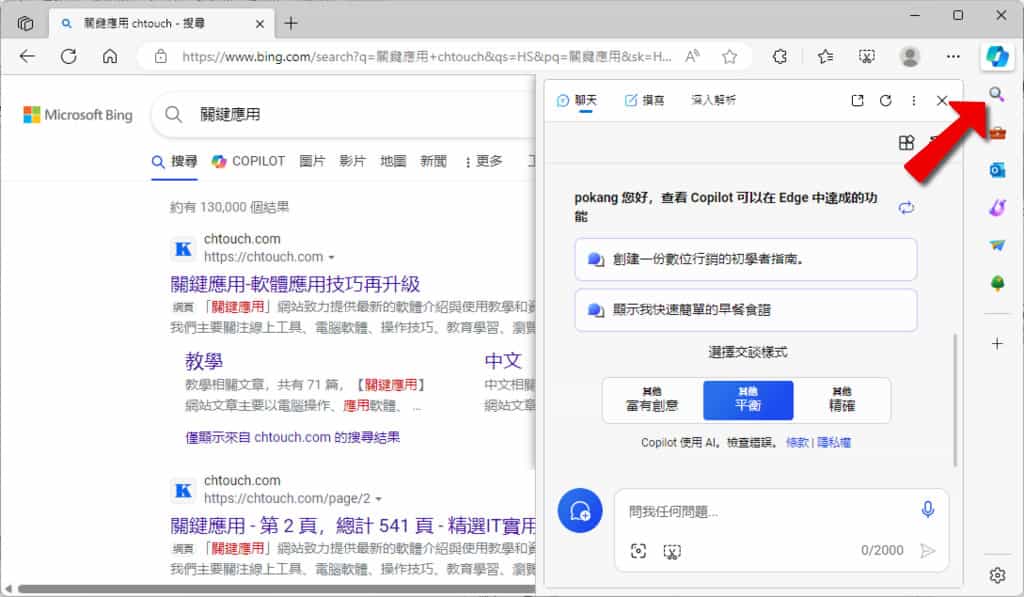This screenshot has width=1024, height=597.
Task: Open Edge Settings and more menu
Action: point(953,57)
